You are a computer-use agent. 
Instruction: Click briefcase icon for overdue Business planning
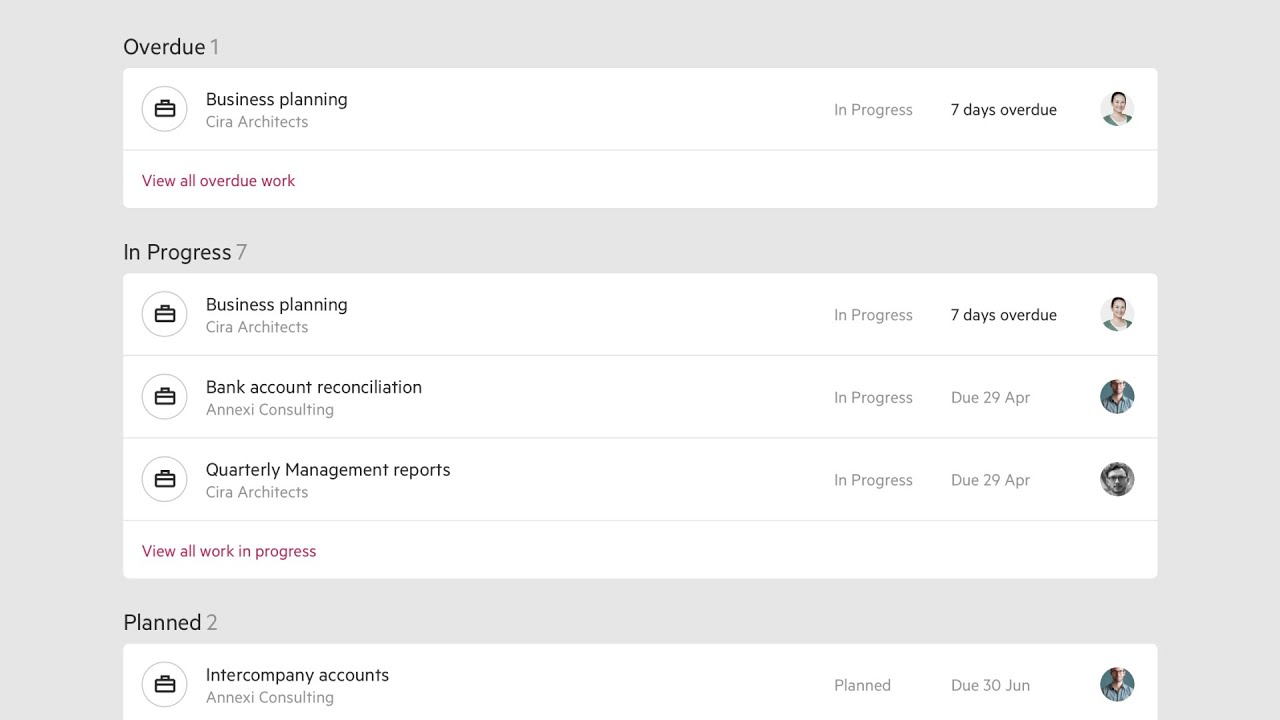[165, 109]
